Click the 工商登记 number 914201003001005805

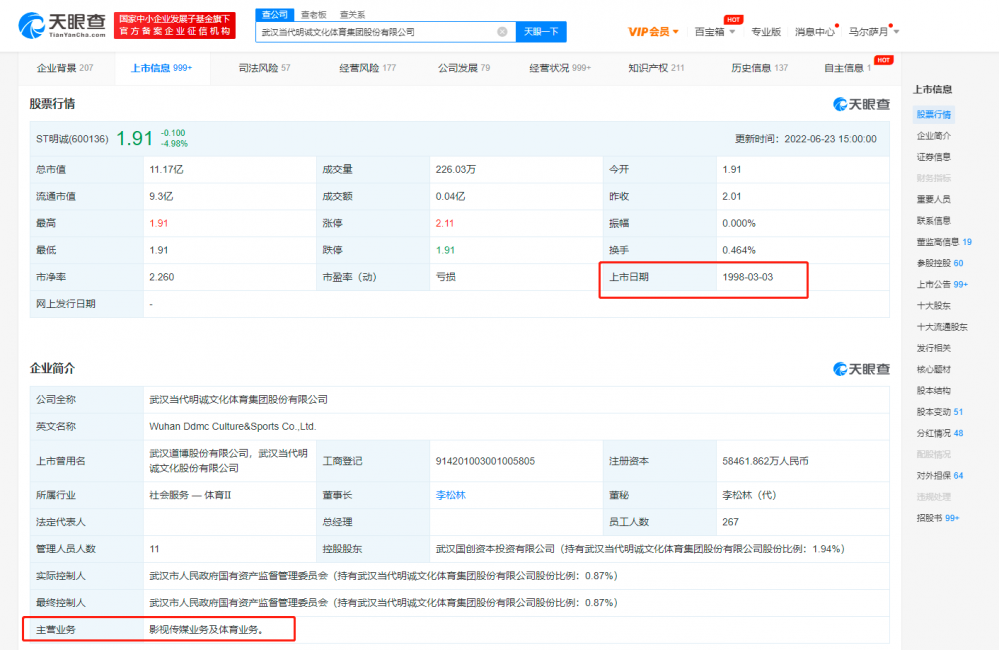pyautogui.click(x=485, y=461)
